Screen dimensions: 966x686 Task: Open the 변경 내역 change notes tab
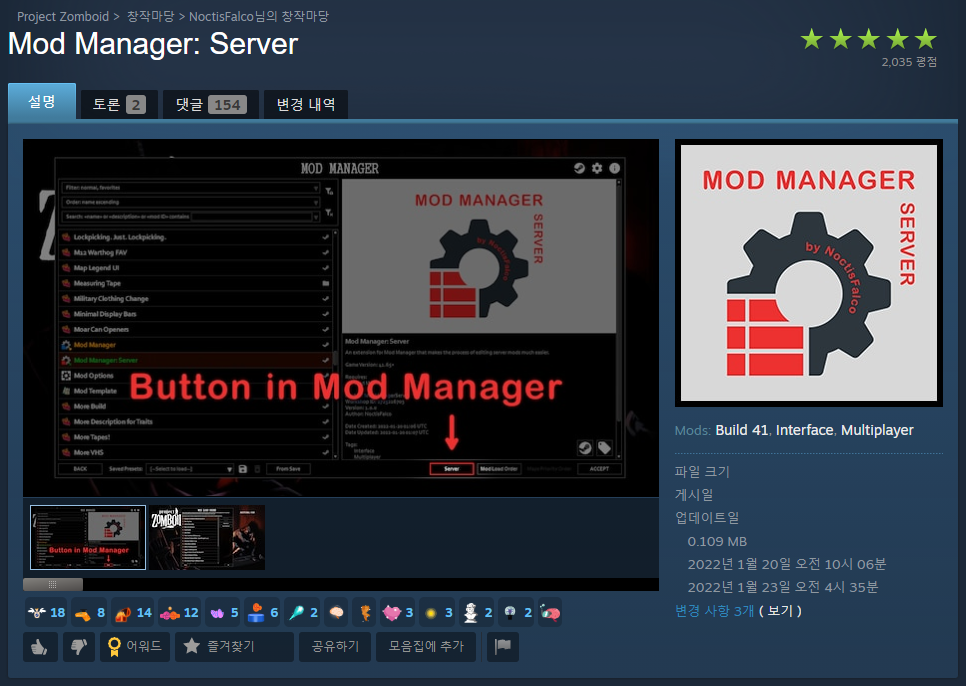click(306, 105)
